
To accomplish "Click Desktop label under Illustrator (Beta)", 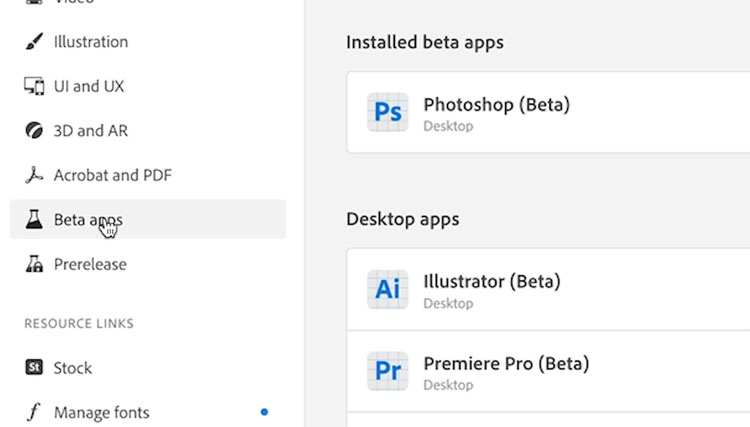I will point(448,304).
